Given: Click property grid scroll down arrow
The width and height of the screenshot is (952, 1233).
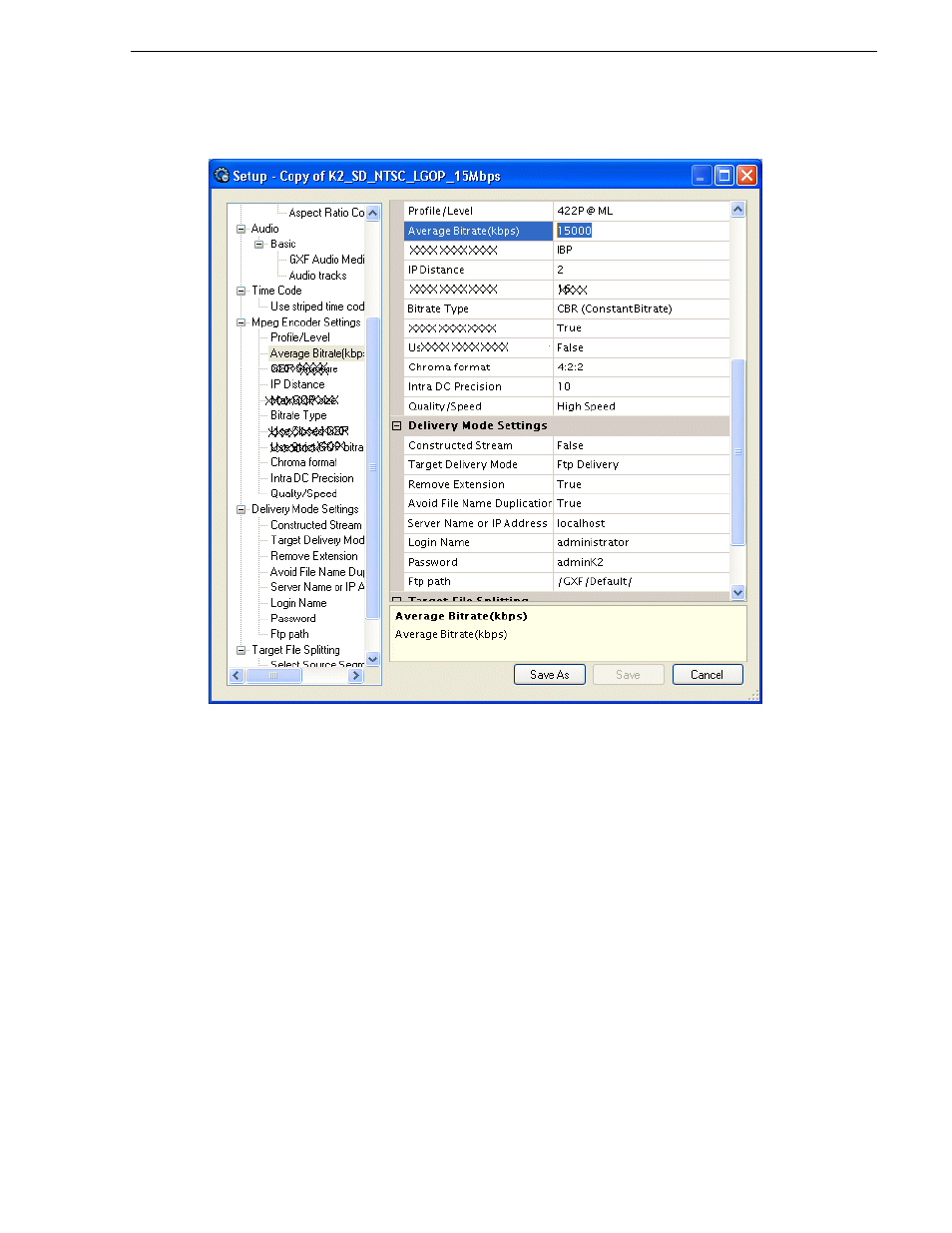Looking at the screenshot, I should click(x=738, y=592).
